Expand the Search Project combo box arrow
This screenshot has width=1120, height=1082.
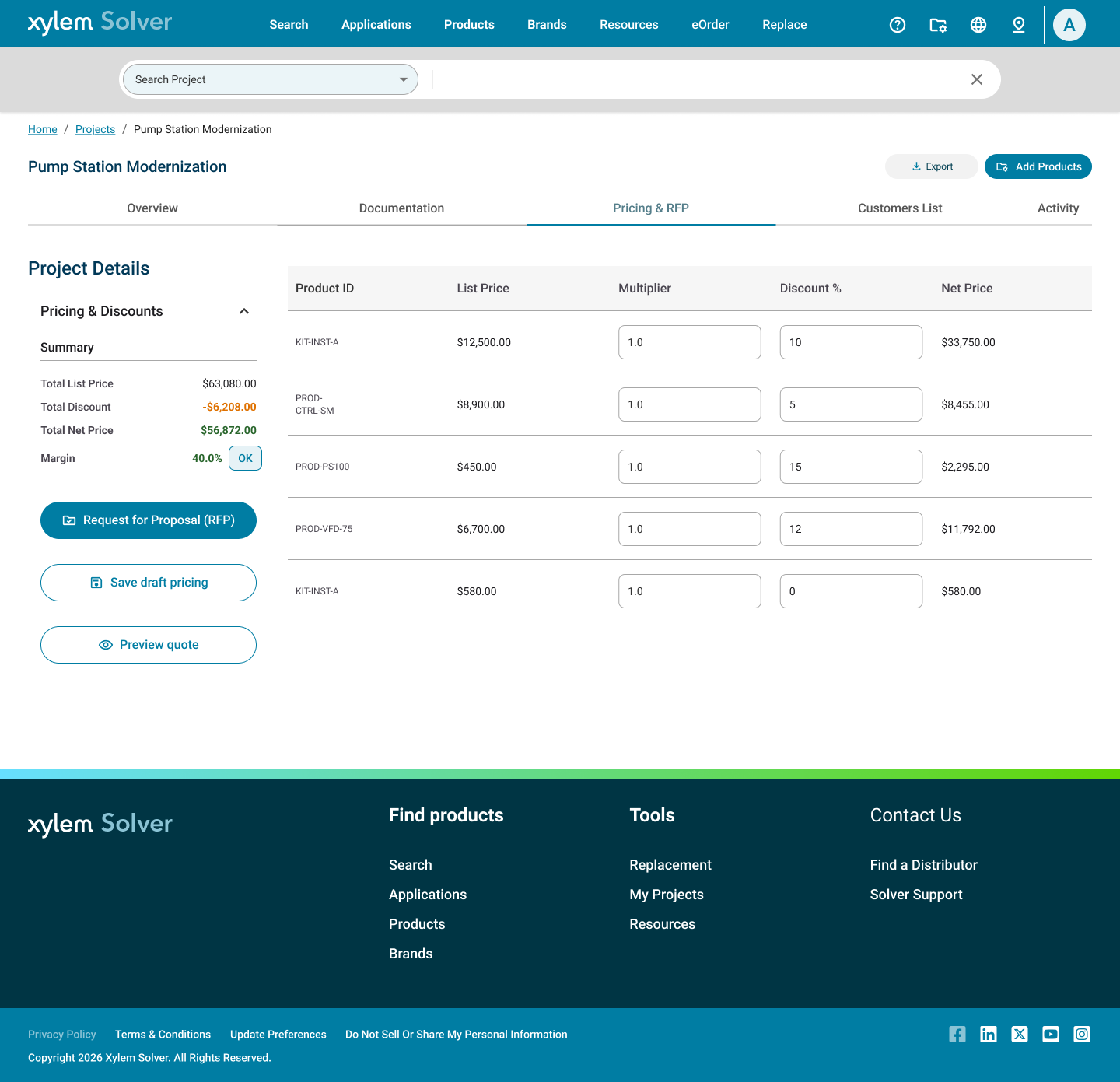pos(403,79)
